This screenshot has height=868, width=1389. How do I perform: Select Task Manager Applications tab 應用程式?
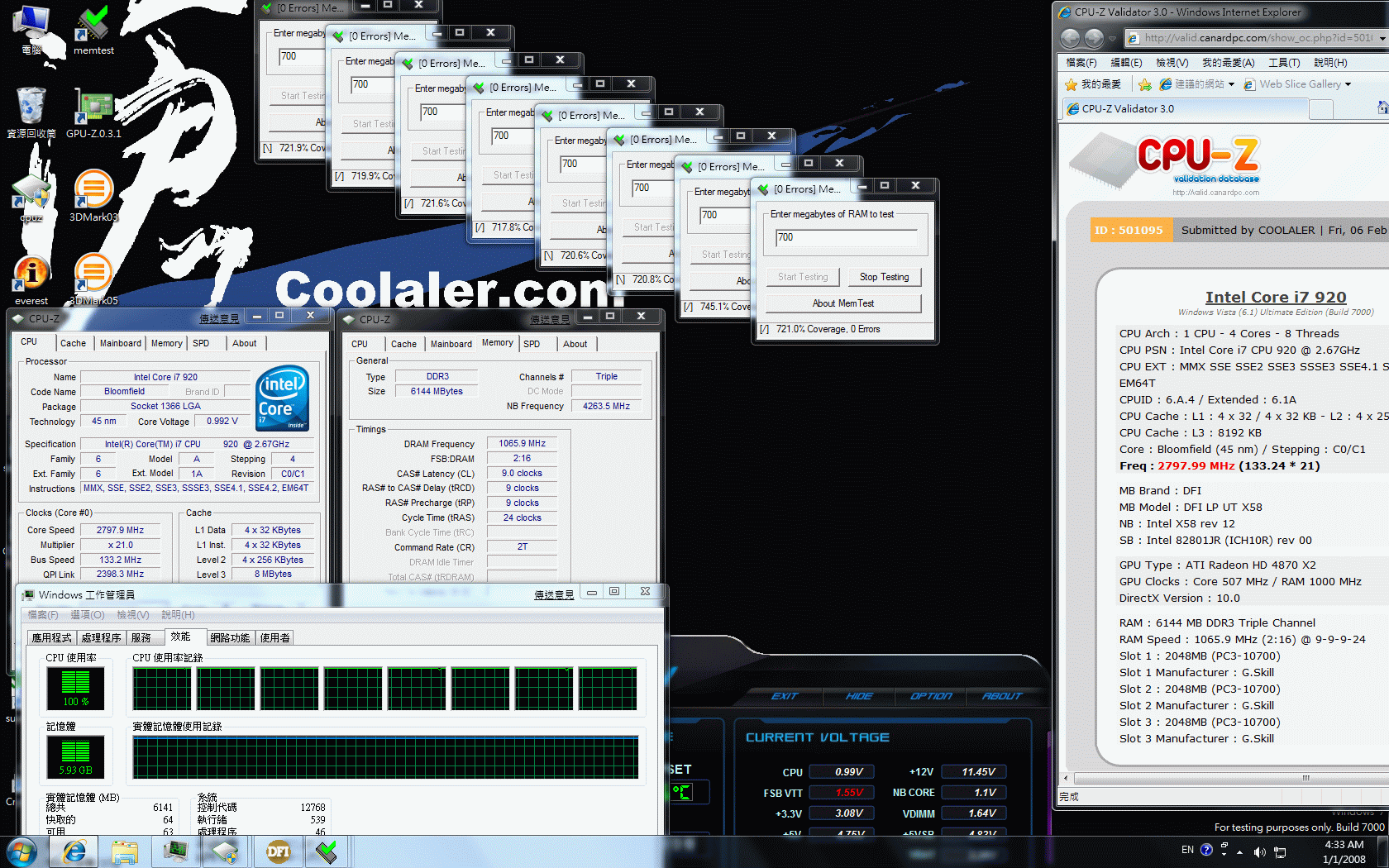click(x=51, y=637)
